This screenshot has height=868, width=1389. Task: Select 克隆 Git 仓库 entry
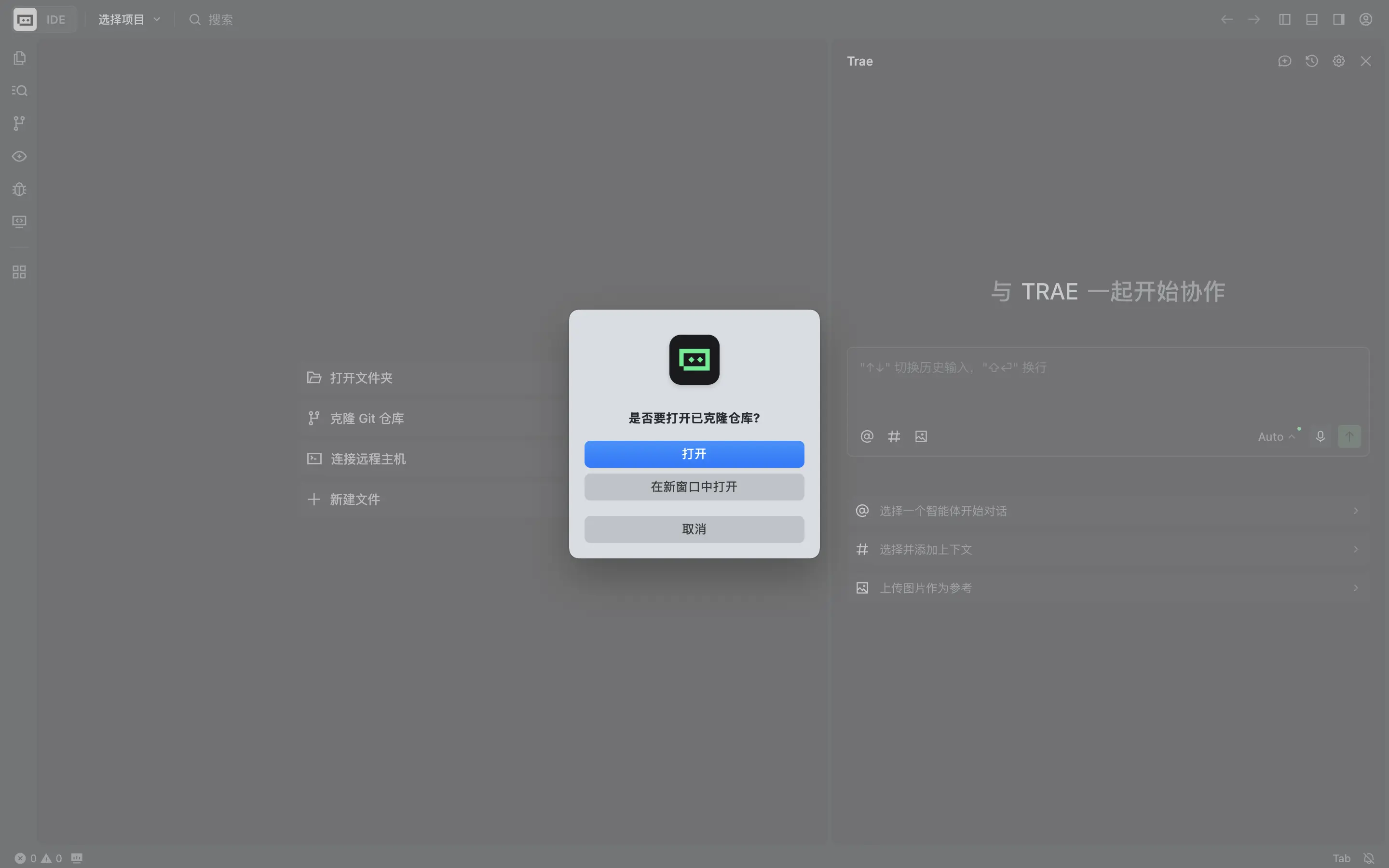pos(368,419)
